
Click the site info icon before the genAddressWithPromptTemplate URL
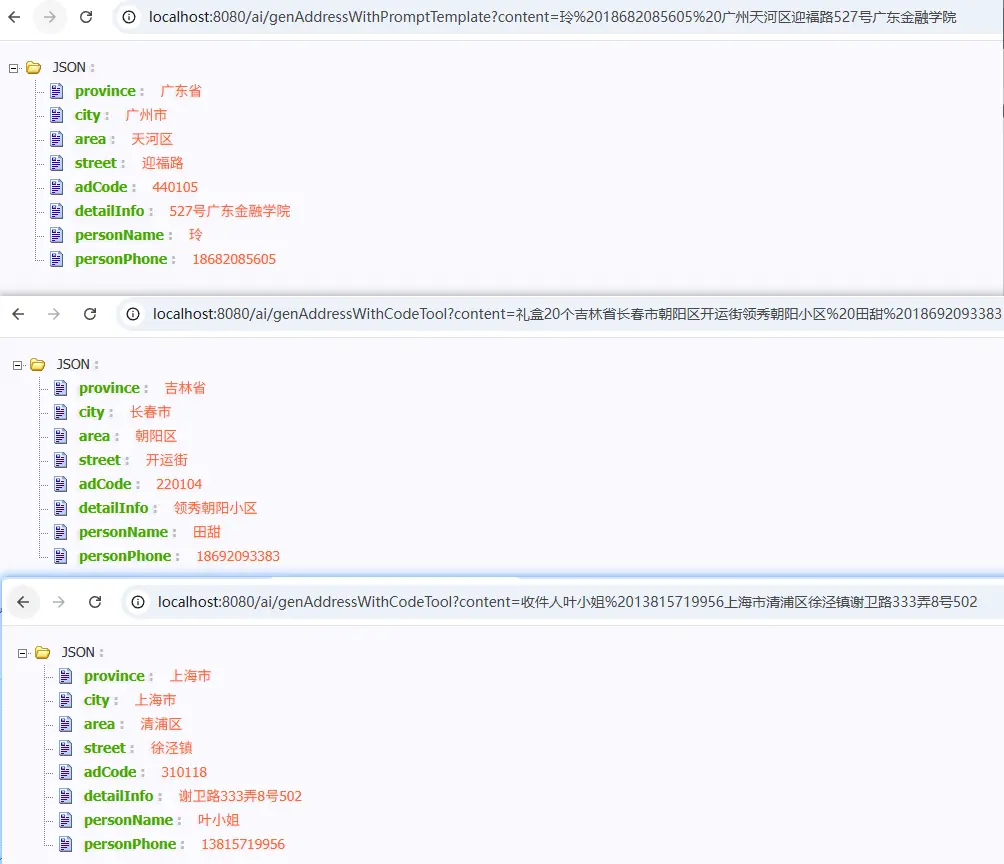coord(129,17)
